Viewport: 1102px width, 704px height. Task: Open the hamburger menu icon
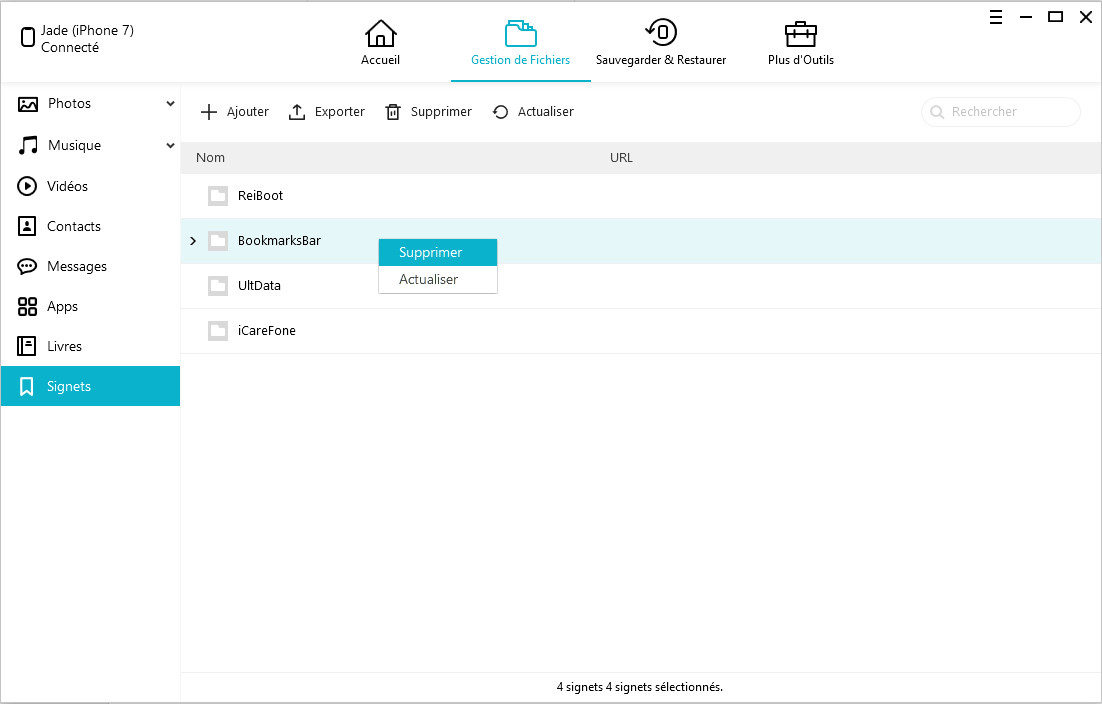996,17
